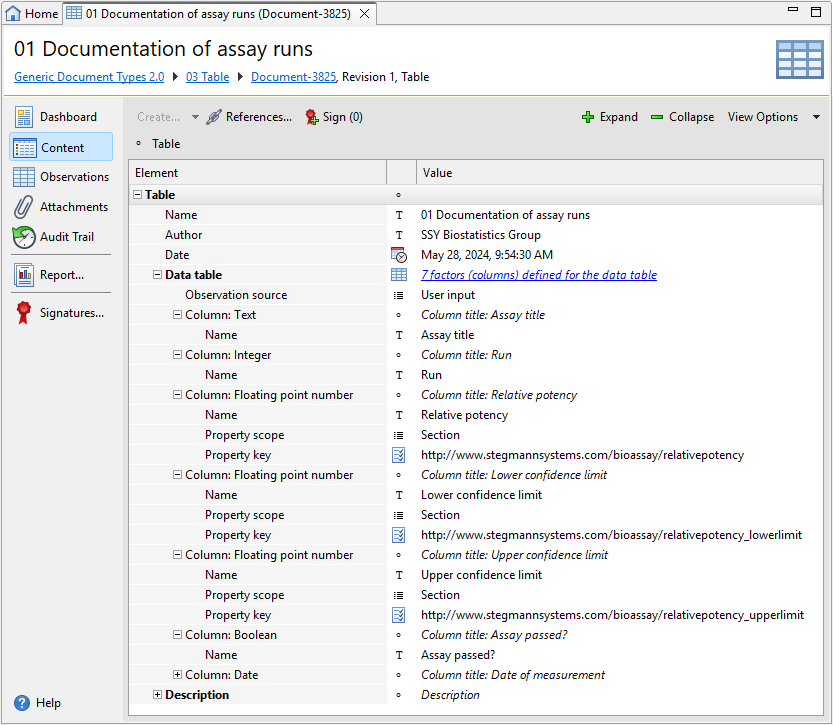Screen dimensions: 833x725
Task: Open Report chart icon
Action: [24, 275]
